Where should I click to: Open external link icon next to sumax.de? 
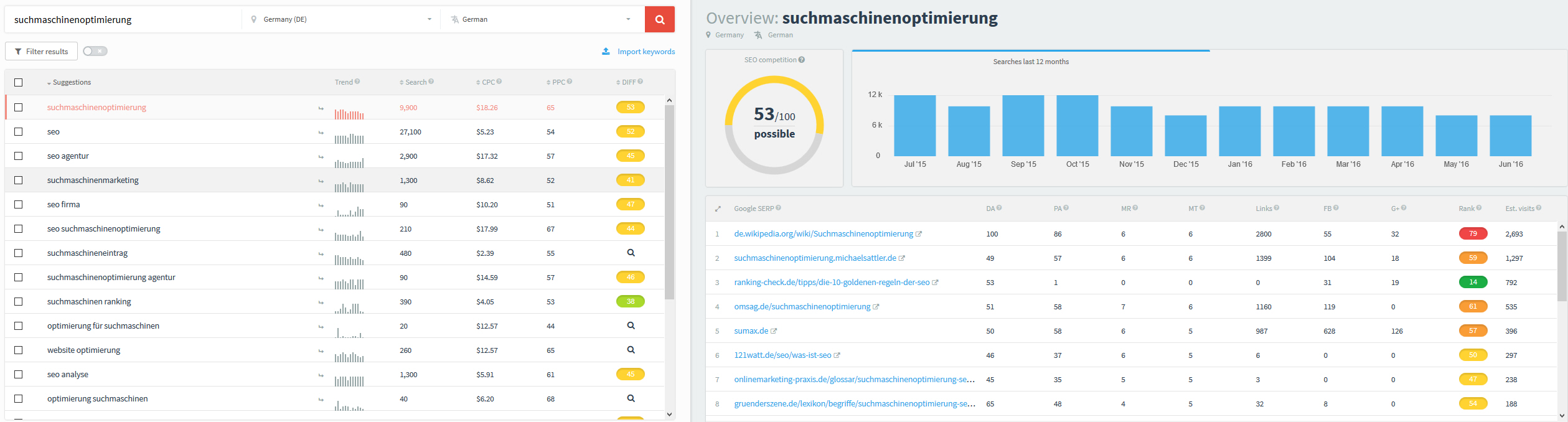coord(774,331)
